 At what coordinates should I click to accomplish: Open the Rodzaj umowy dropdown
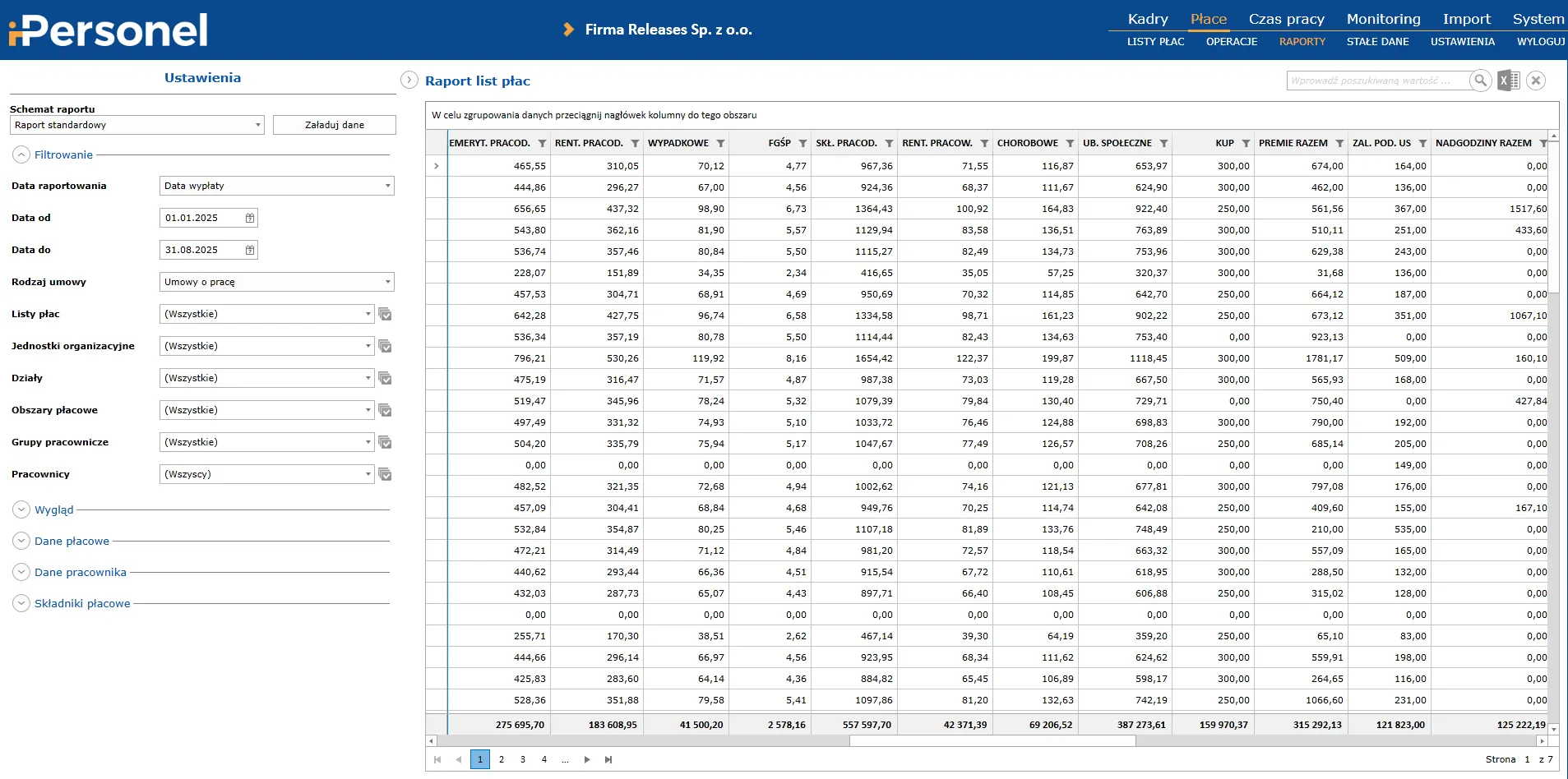(x=276, y=282)
